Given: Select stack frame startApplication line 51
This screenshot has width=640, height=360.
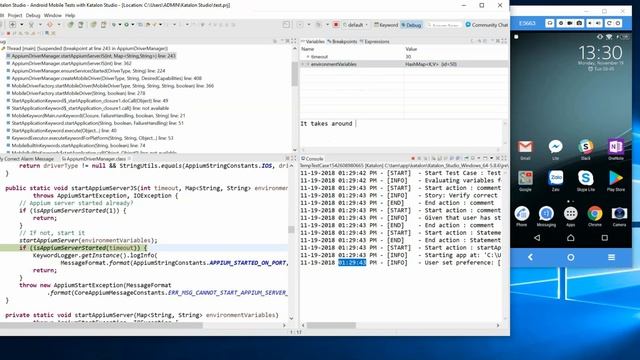Looking at the screenshot, I should tap(95, 123).
